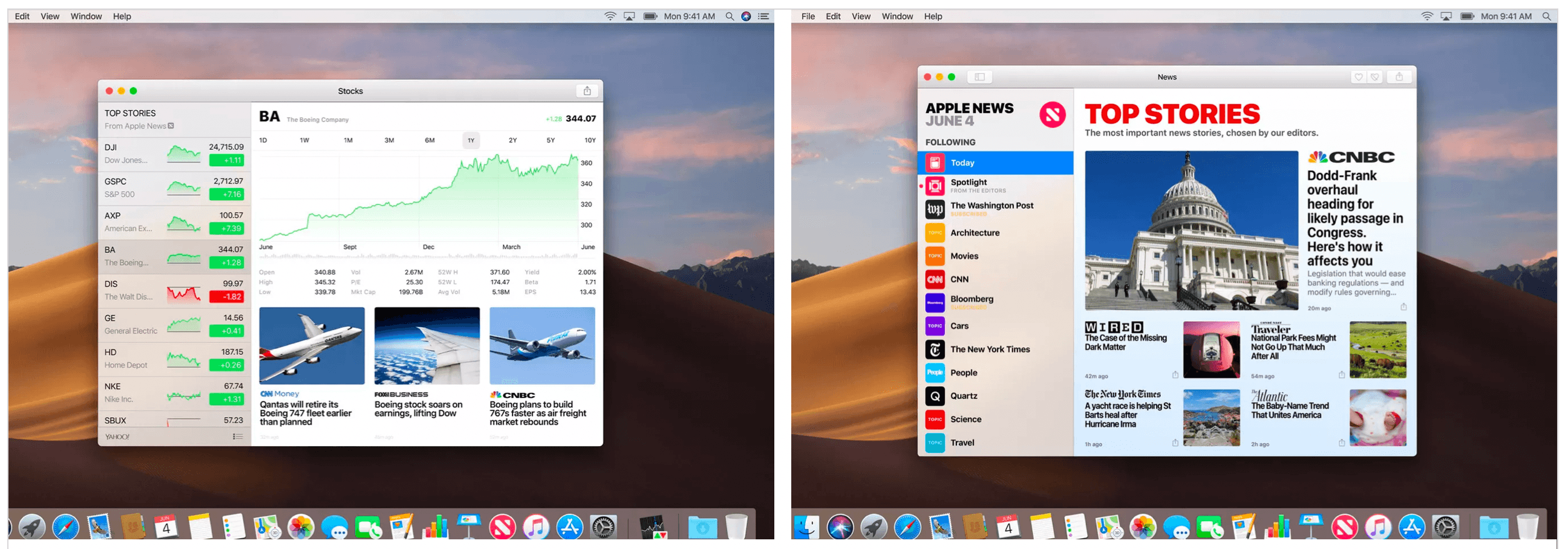Select the 3M chart range

[x=389, y=141]
